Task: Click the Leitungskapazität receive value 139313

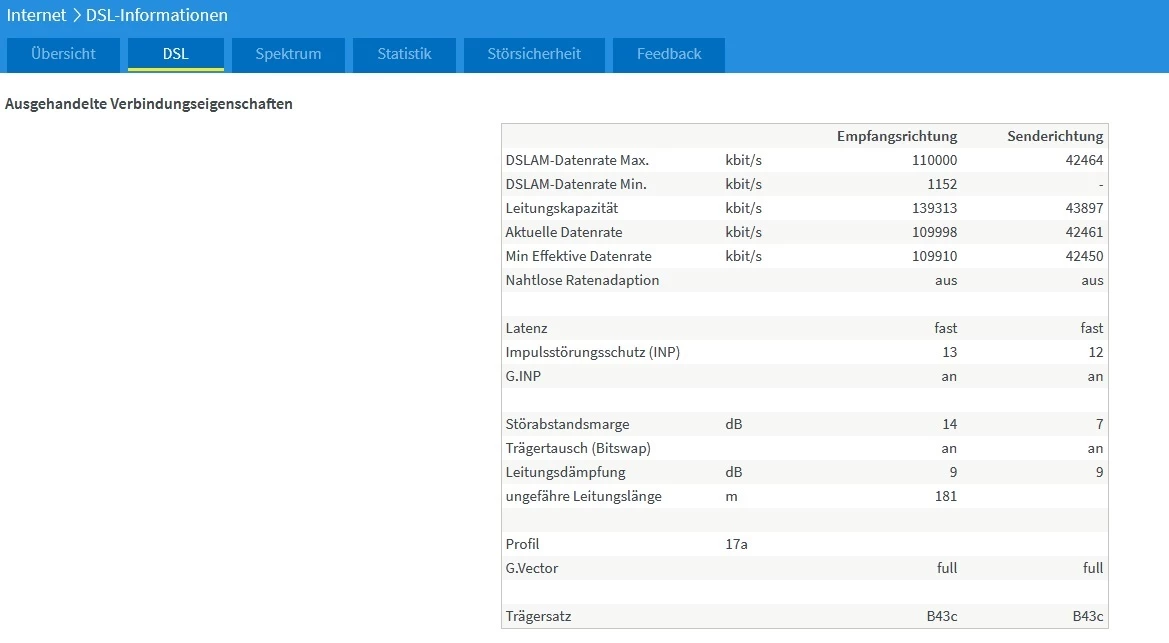Action: (934, 208)
